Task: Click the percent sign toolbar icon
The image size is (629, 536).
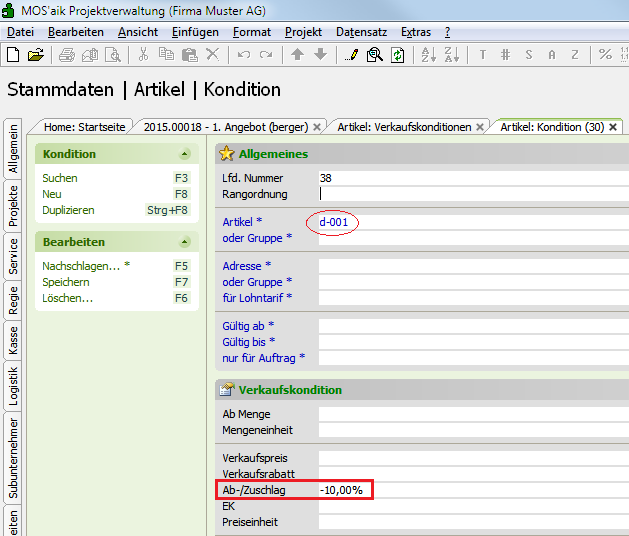Action: tap(605, 55)
